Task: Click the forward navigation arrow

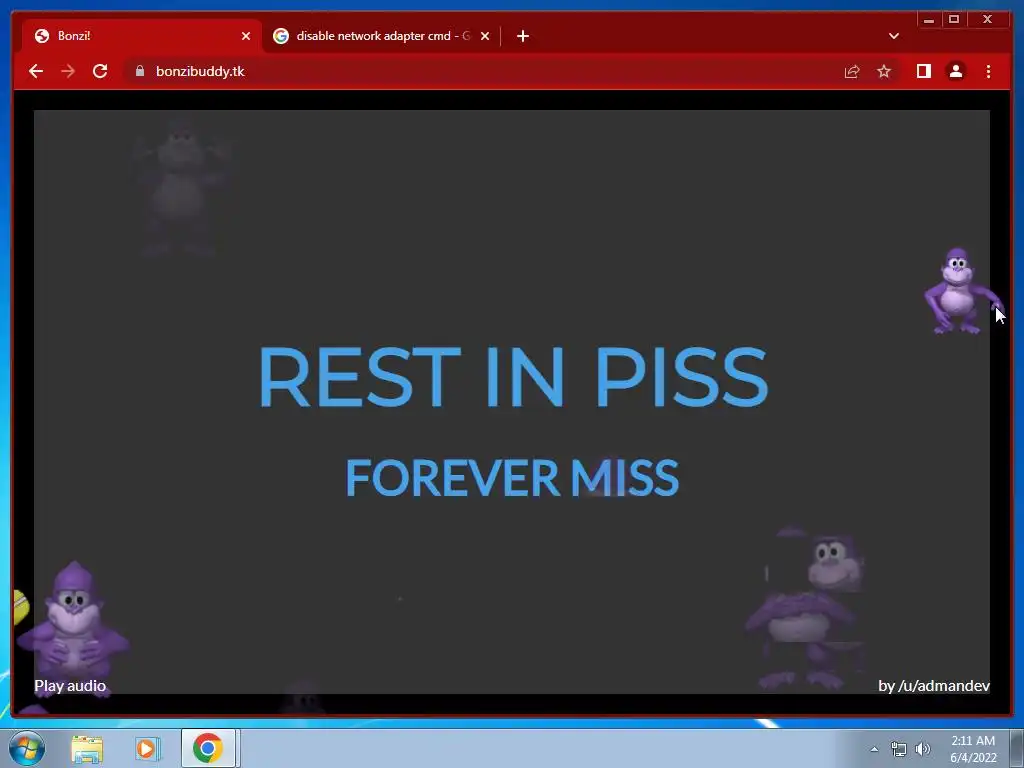Action: (68, 71)
